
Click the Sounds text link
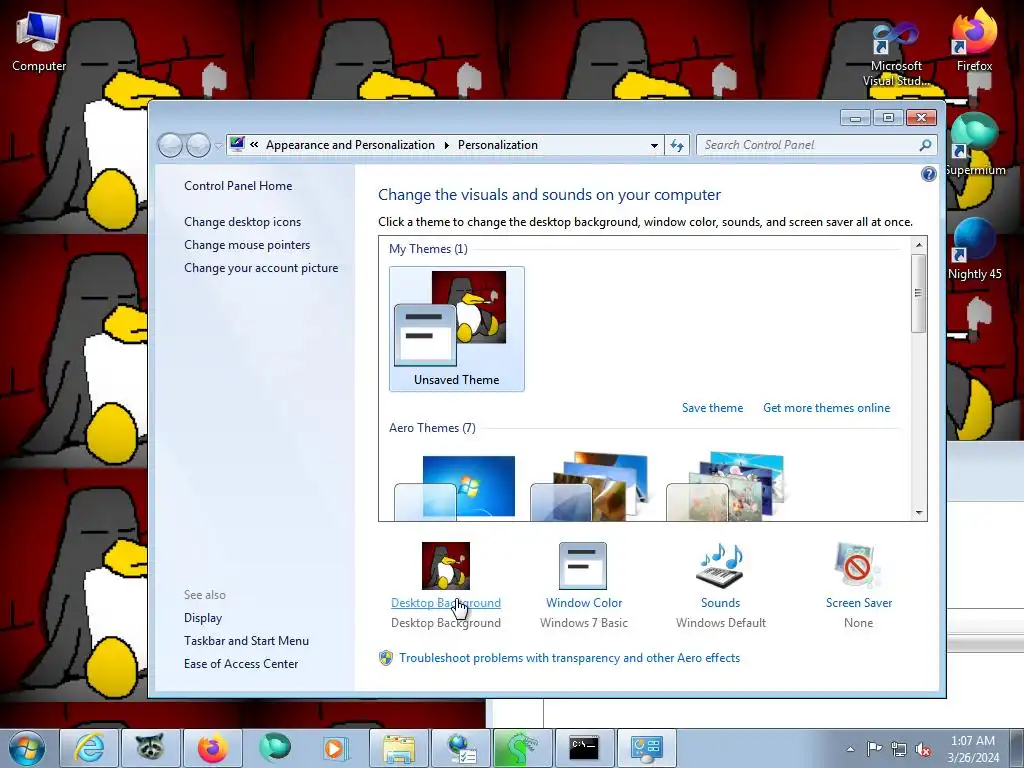[720, 603]
